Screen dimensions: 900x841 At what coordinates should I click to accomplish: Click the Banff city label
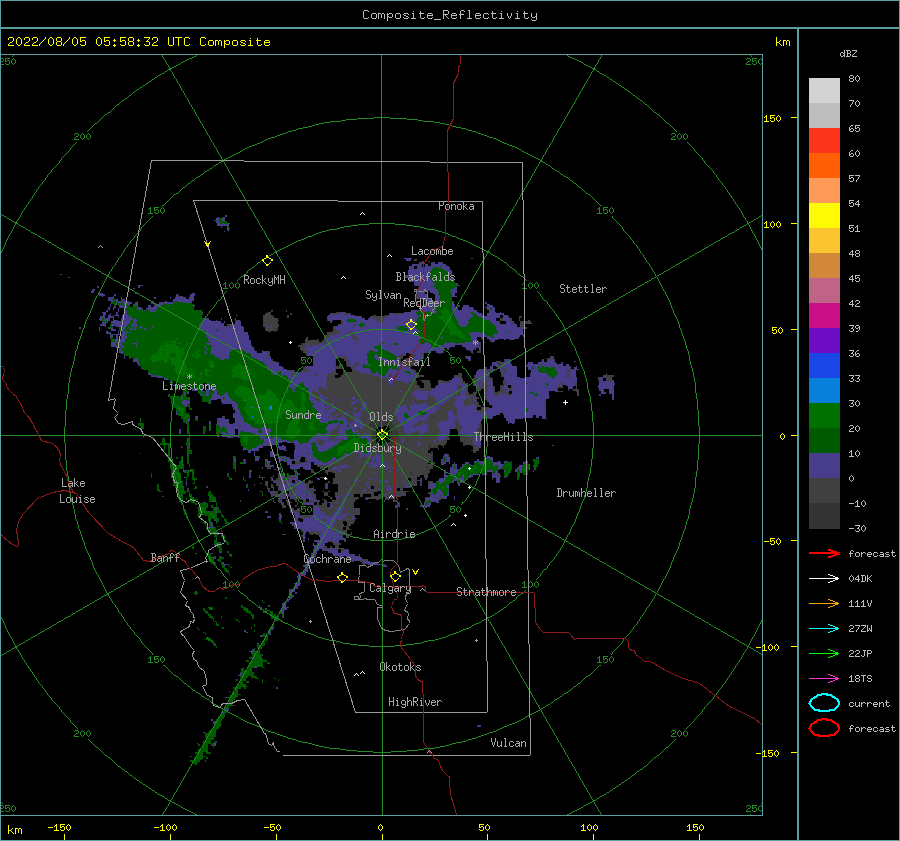pyautogui.click(x=165, y=558)
